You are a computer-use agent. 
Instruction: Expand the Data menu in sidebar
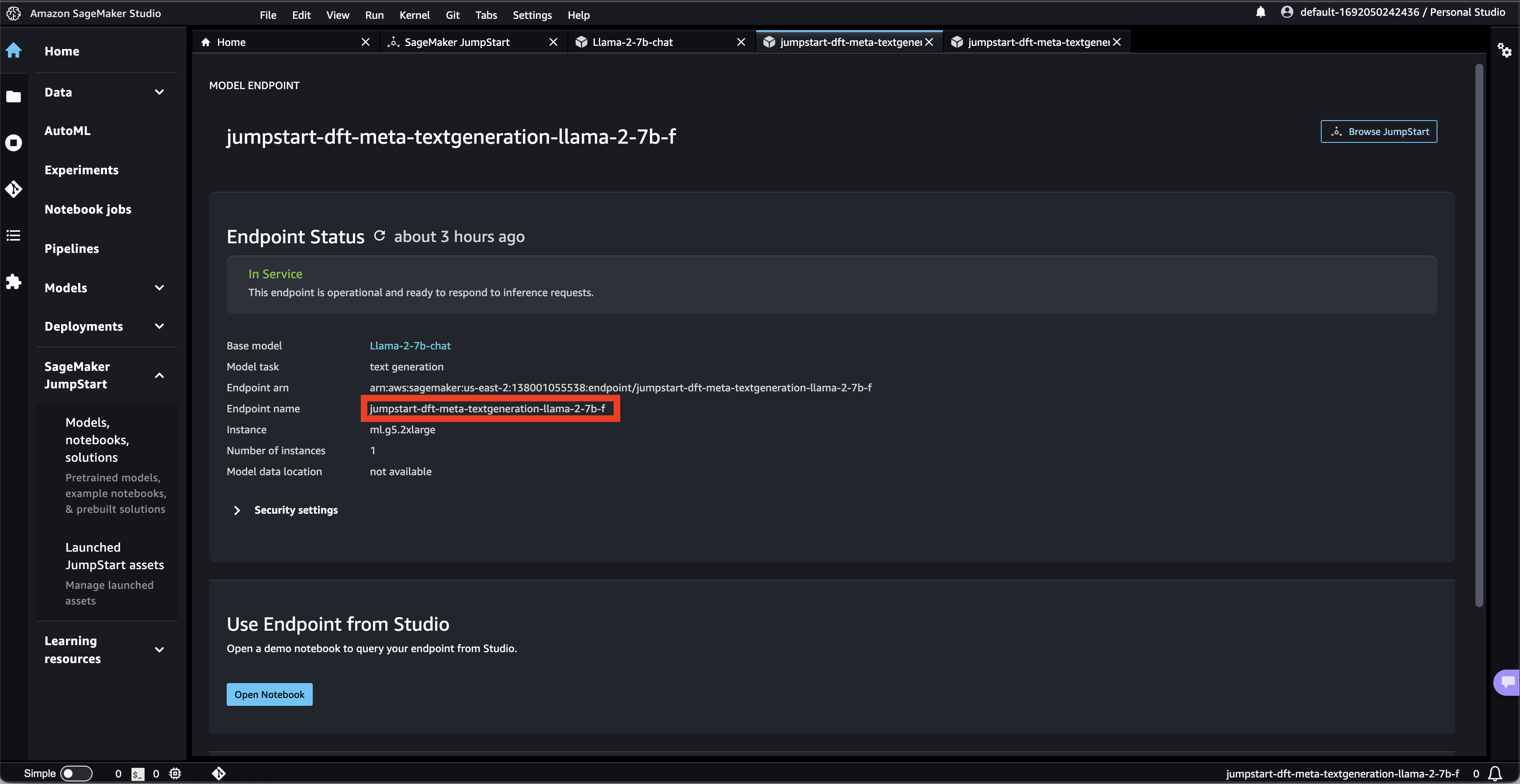(159, 92)
